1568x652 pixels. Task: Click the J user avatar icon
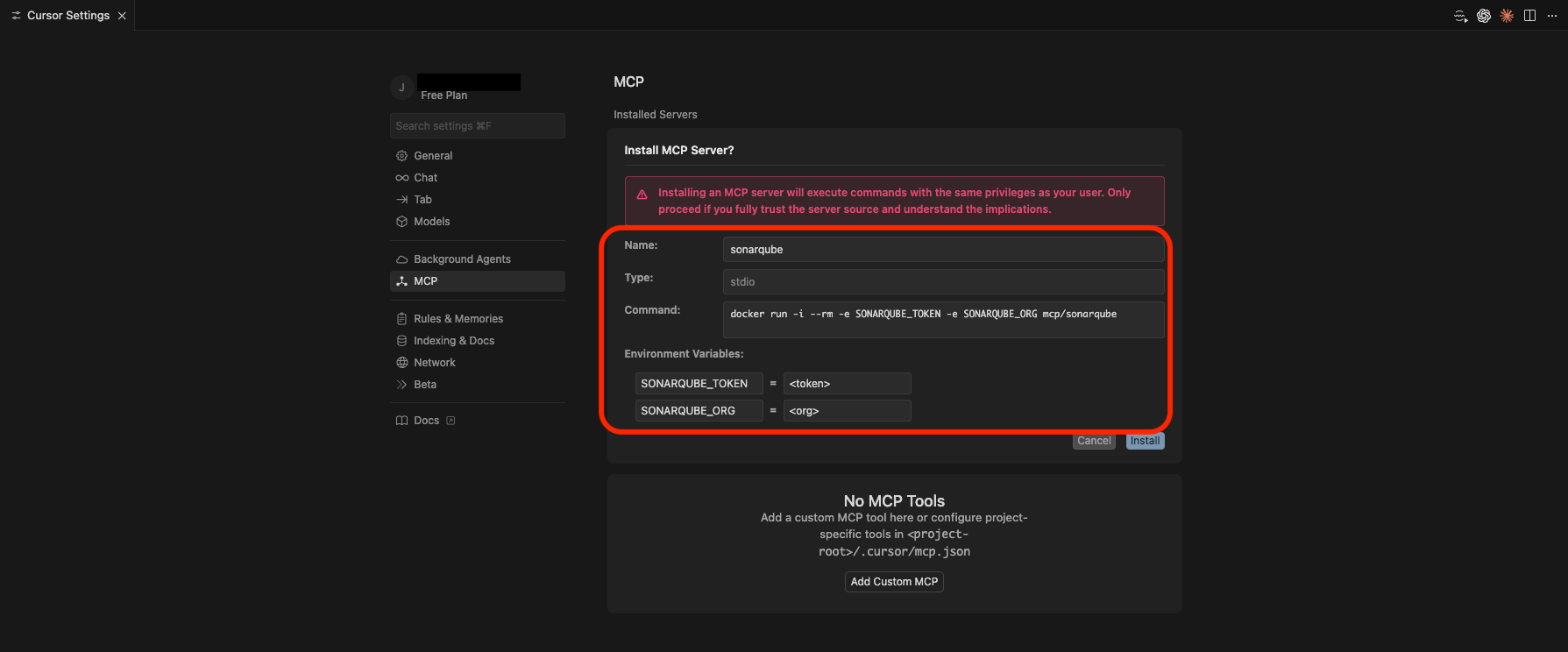click(x=401, y=88)
